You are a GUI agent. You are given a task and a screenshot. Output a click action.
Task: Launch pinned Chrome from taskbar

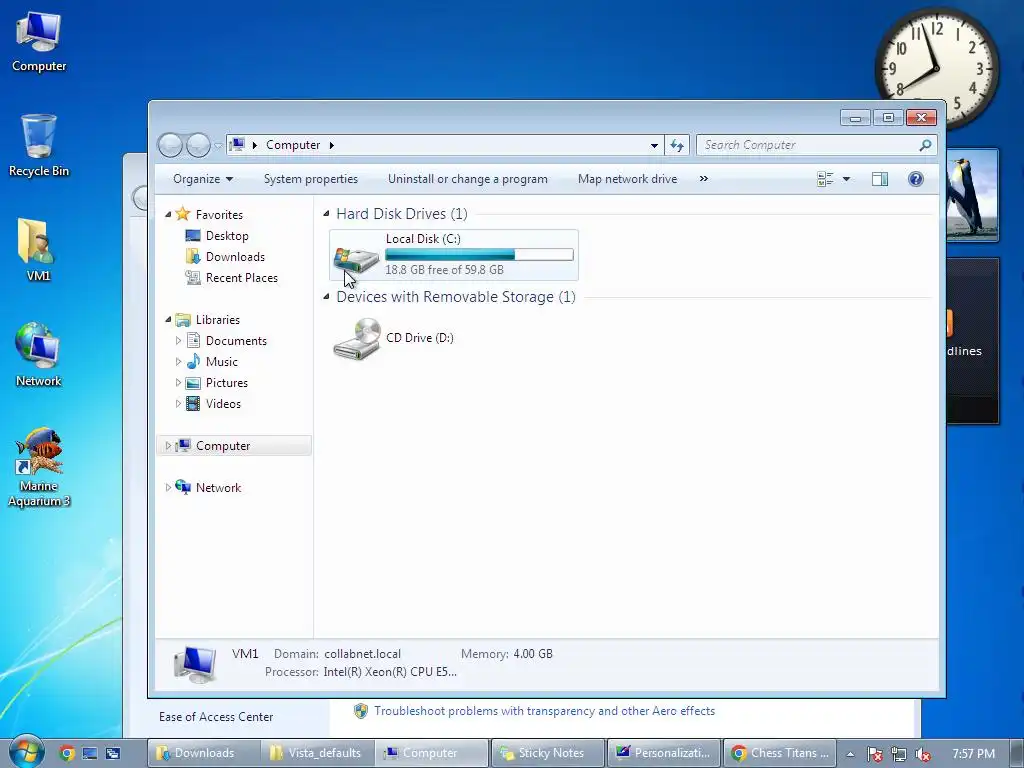[67, 753]
